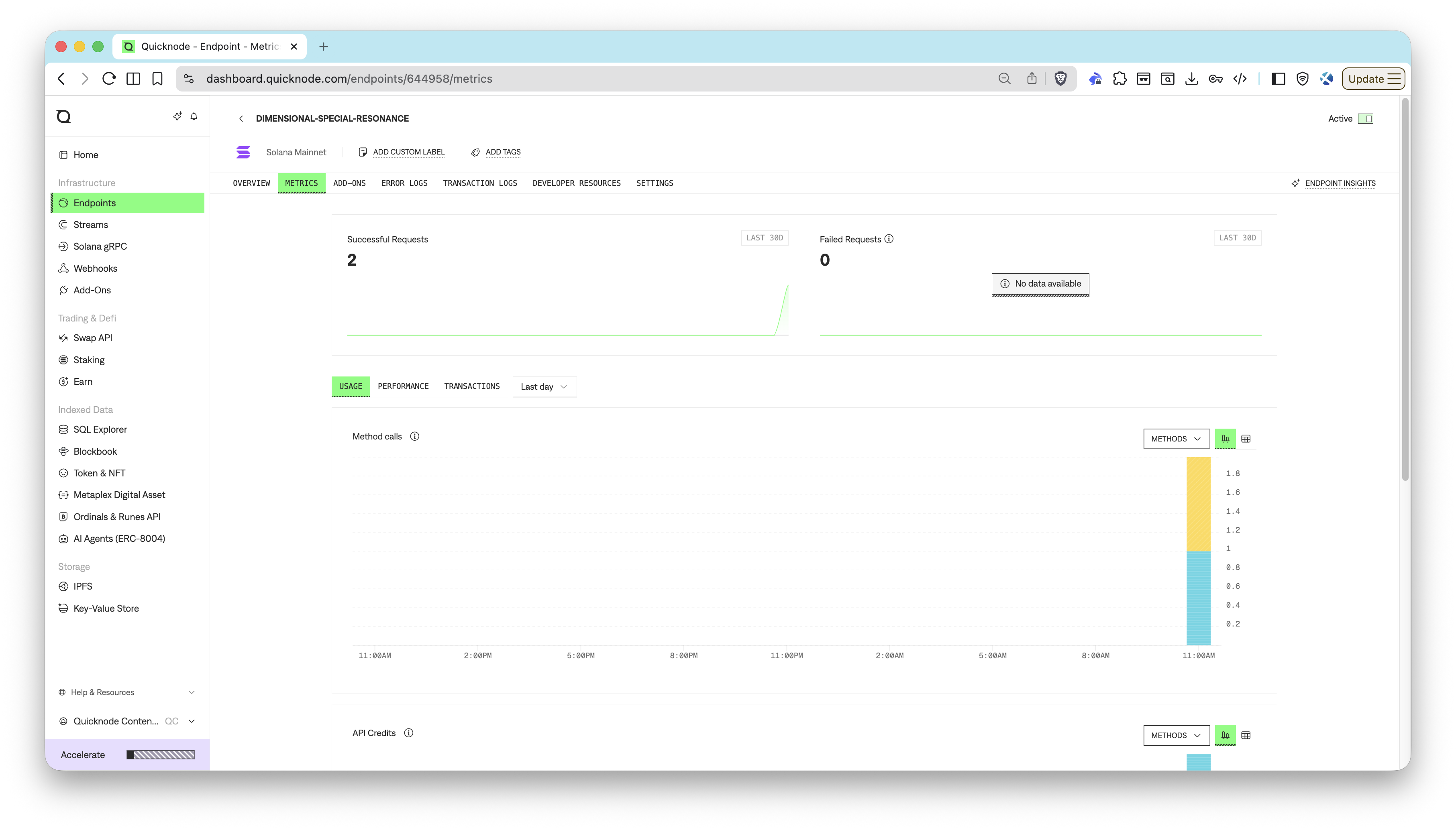The height and width of the screenshot is (830, 1456).
Task: Switch Method calls to bar chart view
Action: 1225,439
